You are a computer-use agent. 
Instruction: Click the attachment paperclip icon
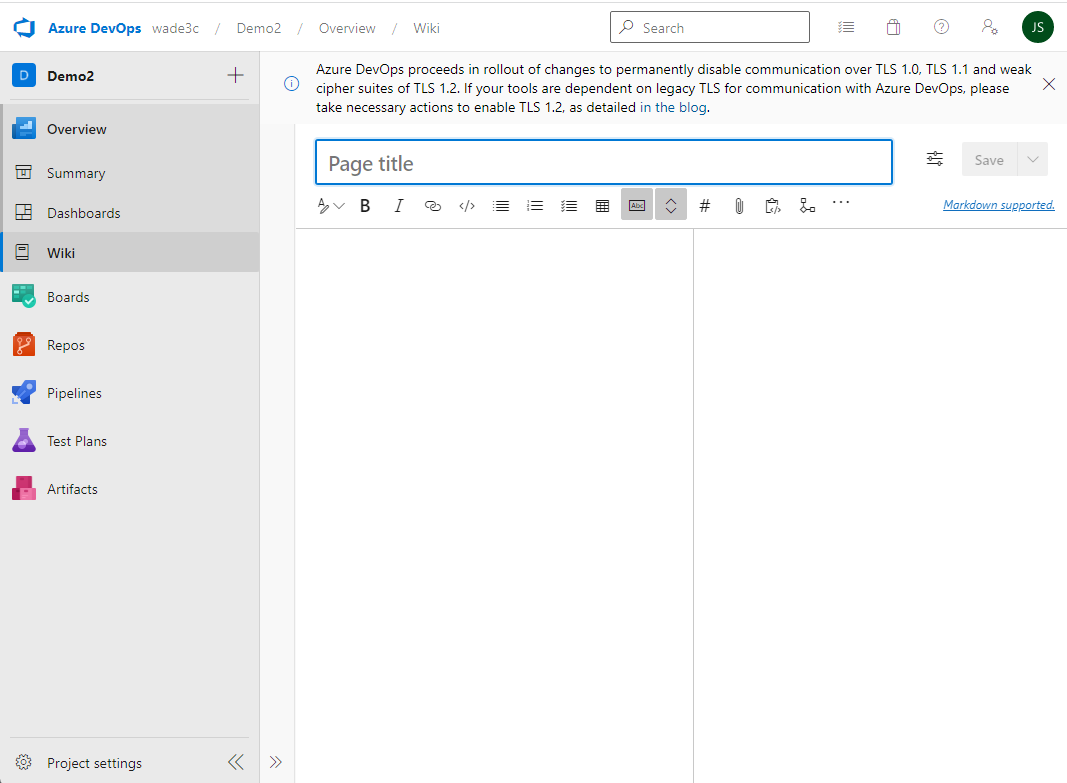pos(739,206)
